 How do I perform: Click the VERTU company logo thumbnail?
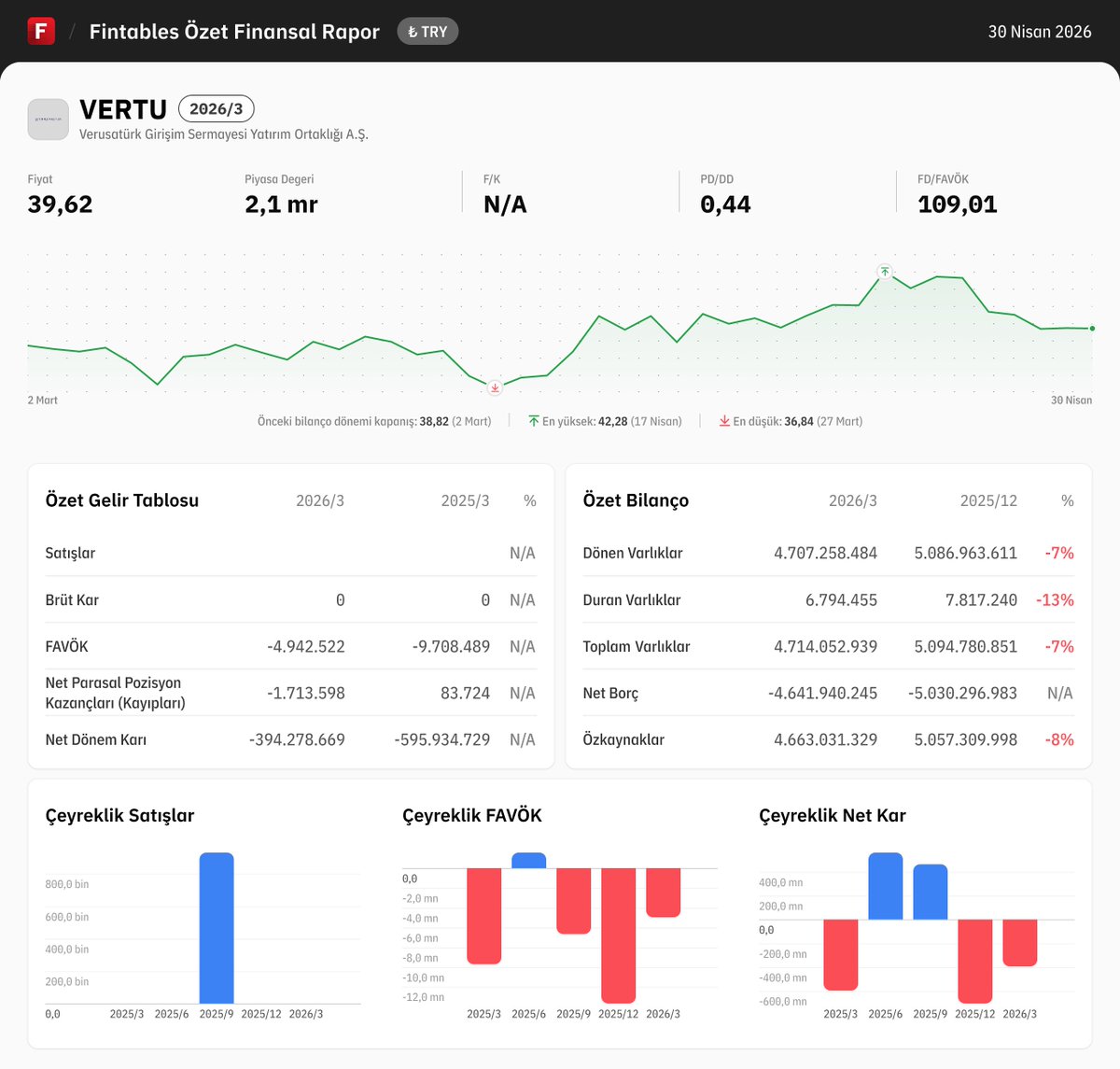click(49, 120)
